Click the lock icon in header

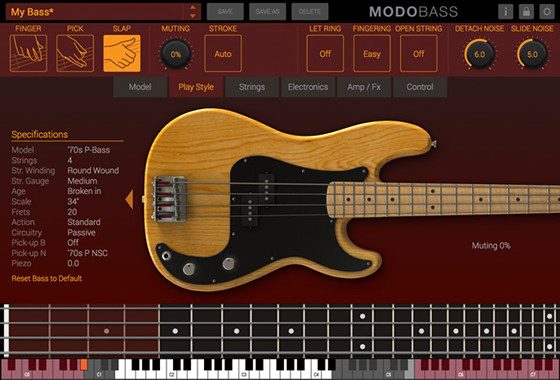pos(526,12)
